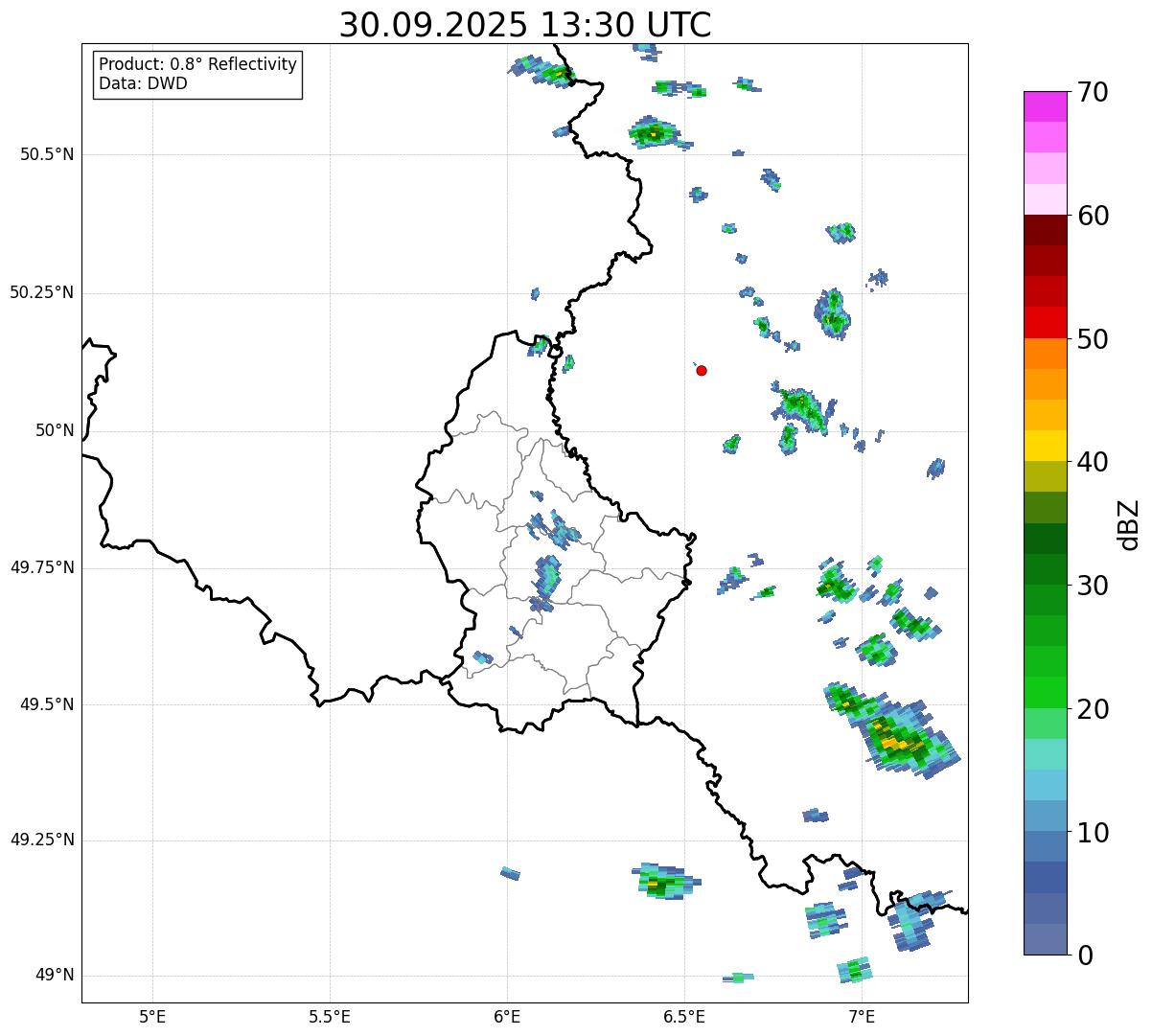The height and width of the screenshot is (1036, 1152).
Task: Click the title "30.09.2025 13:30 UTC"
Action: pos(525,25)
